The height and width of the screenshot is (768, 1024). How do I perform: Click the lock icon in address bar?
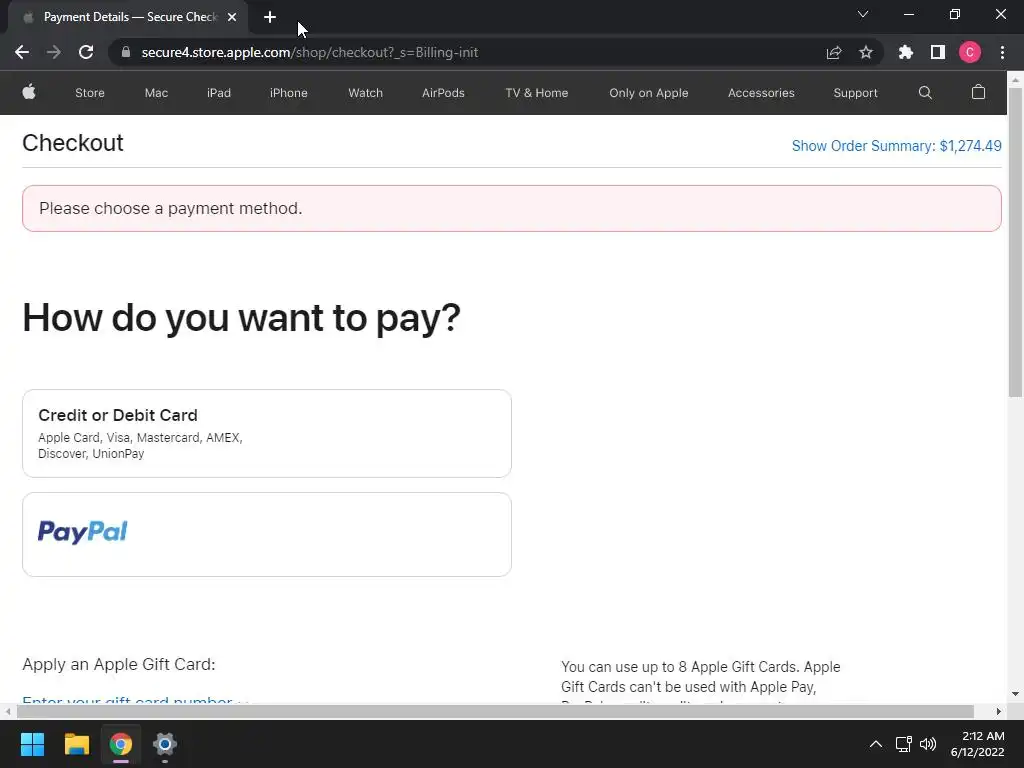point(126,52)
